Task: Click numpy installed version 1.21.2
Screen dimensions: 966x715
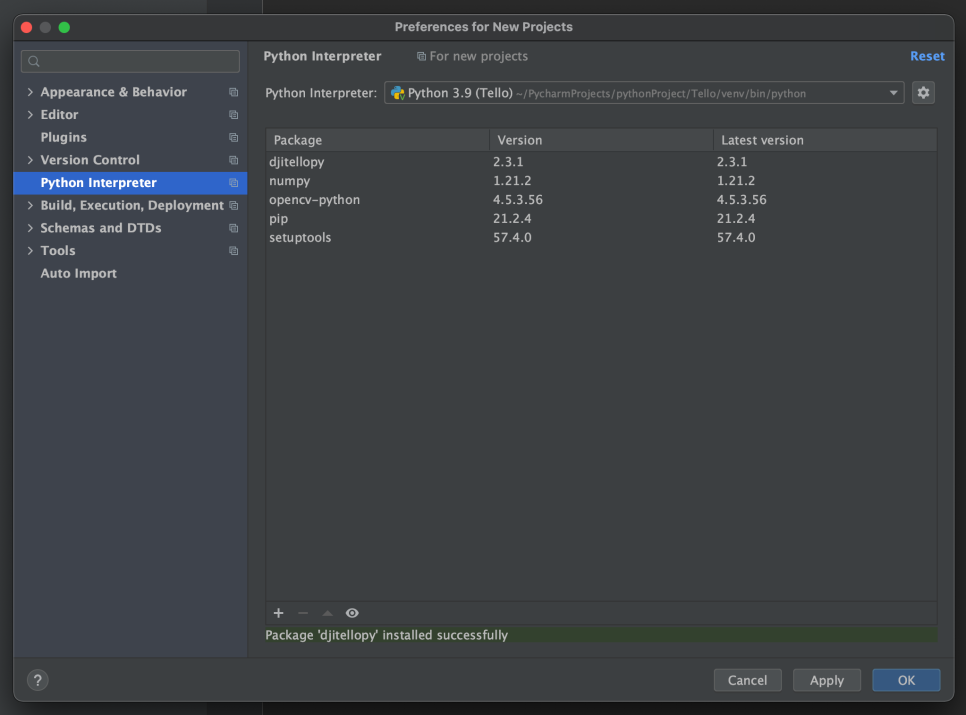Action: [x=512, y=181]
